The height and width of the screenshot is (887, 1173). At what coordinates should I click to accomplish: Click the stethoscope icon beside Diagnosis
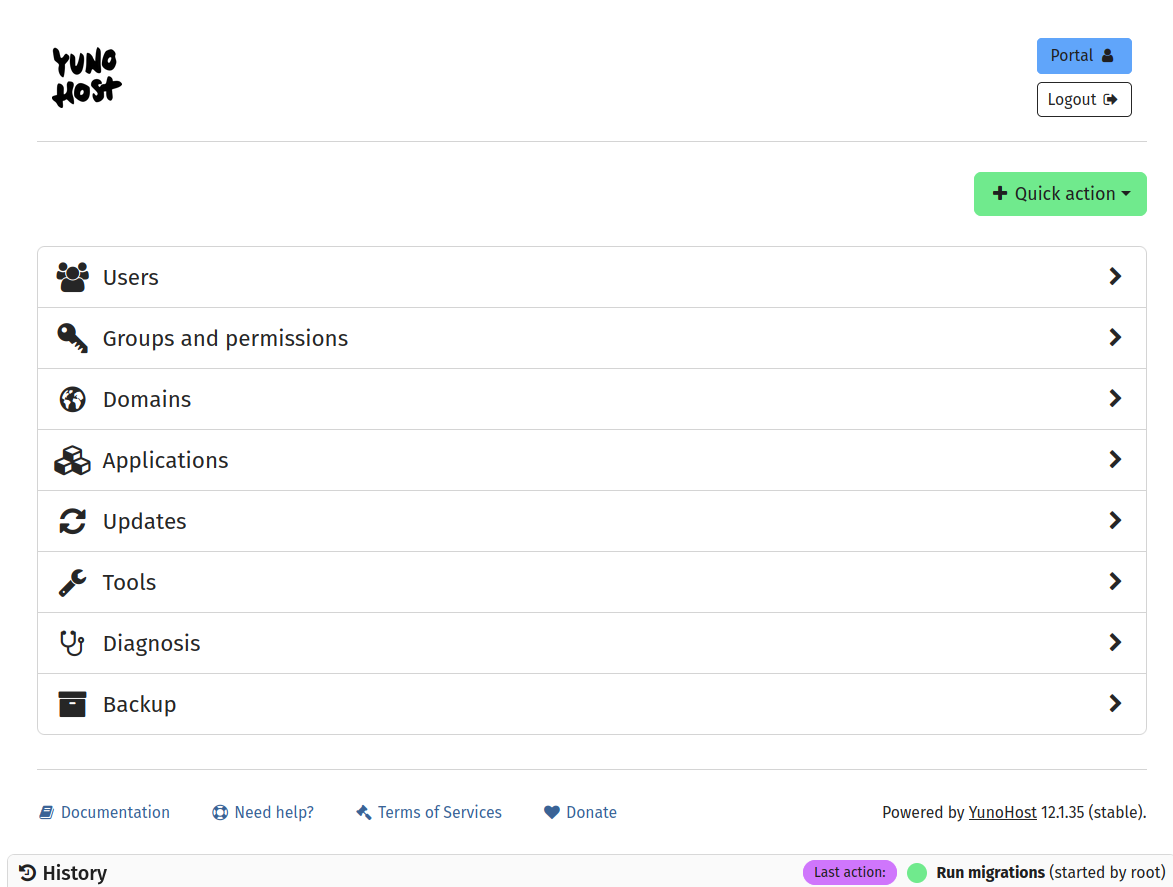point(72,643)
